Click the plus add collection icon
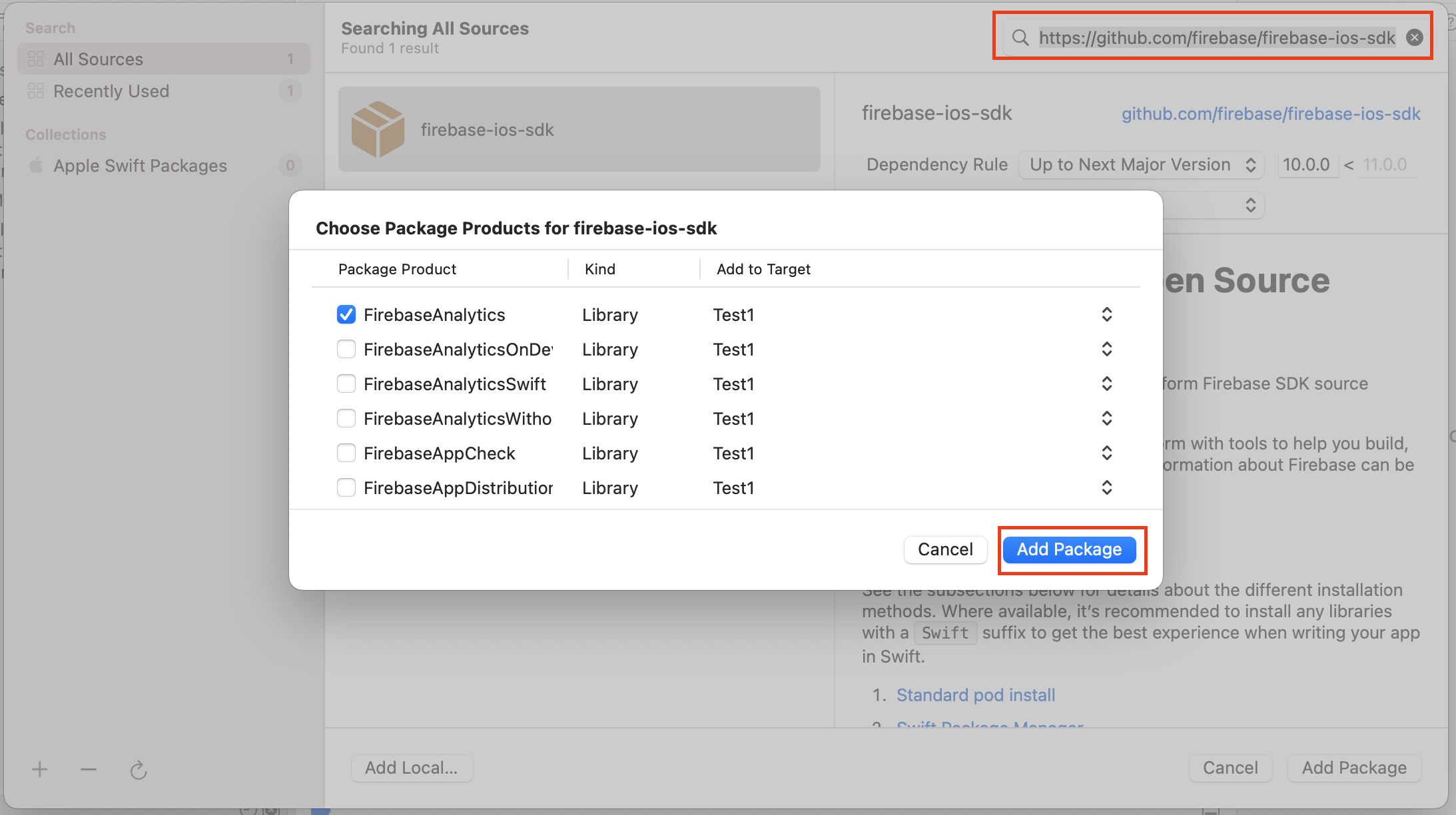 click(39, 770)
